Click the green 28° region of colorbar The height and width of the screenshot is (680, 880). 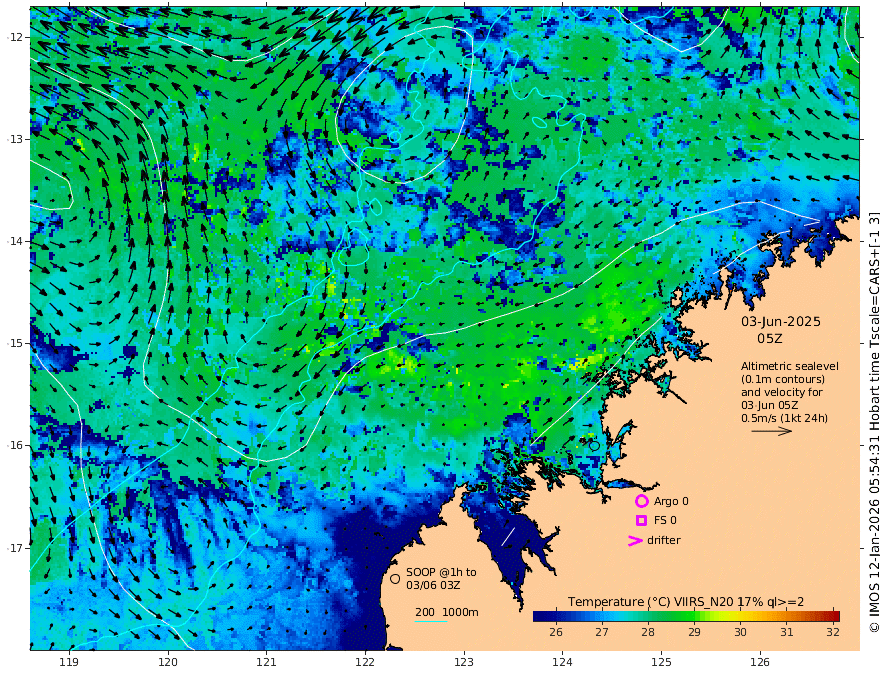click(648, 616)
